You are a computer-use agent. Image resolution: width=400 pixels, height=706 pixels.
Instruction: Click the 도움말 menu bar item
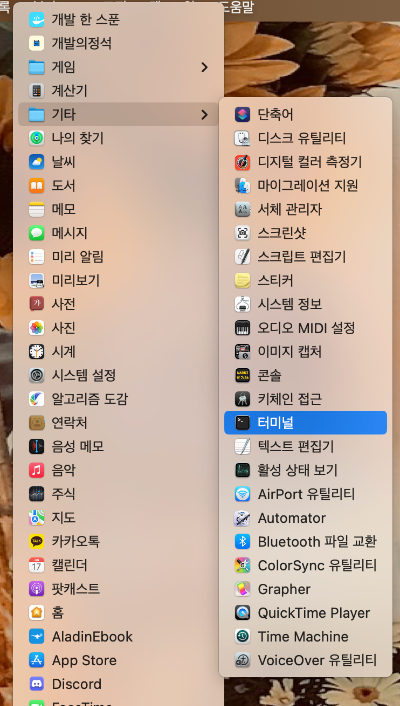pos(236,6)
